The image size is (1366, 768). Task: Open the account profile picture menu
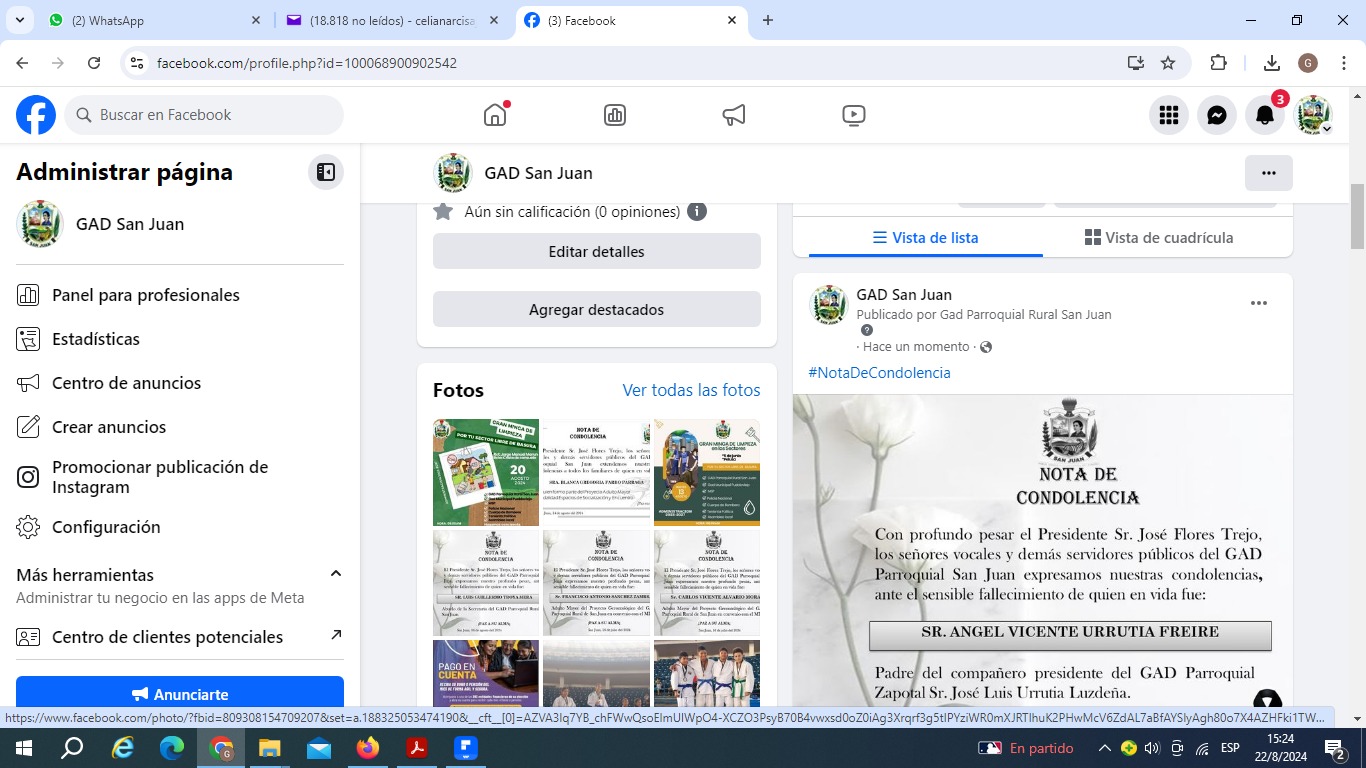(x=1314, y=115)
